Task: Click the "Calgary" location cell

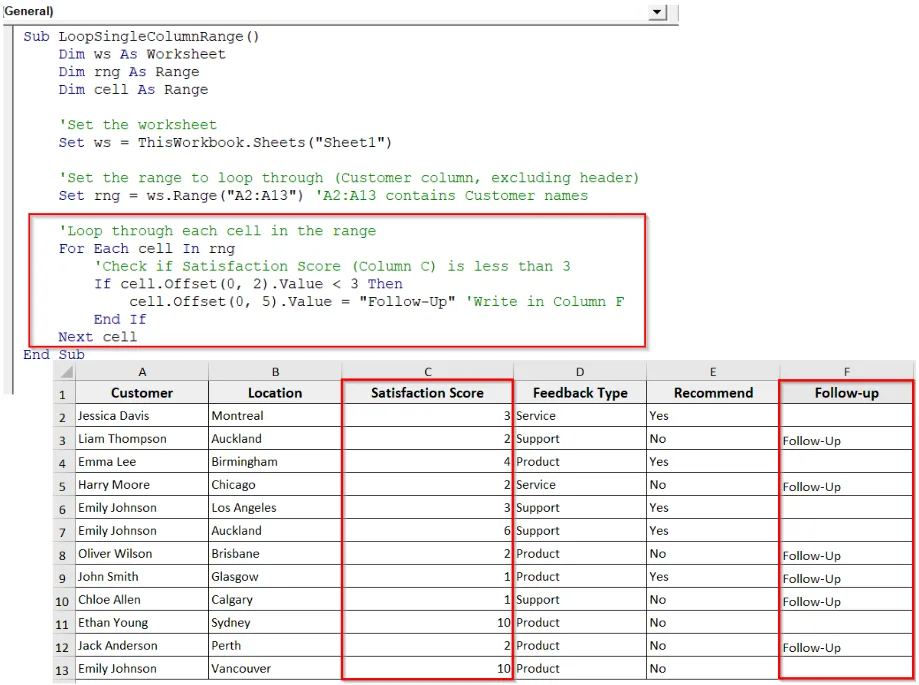Action: (x=275, y=599)
